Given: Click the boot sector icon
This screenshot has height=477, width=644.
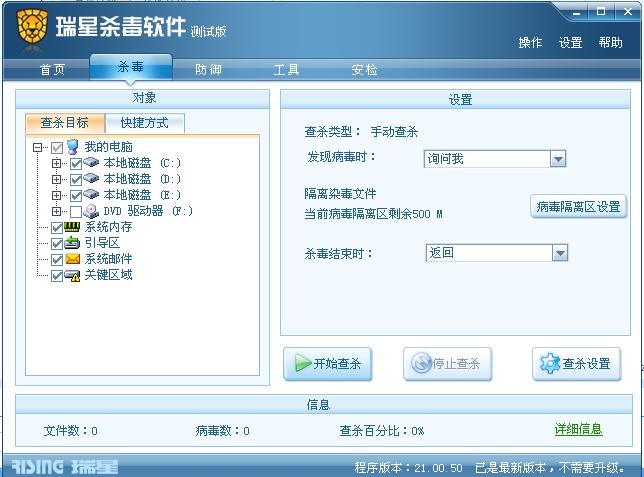Looking at the screenshot, I should point(72,242).
